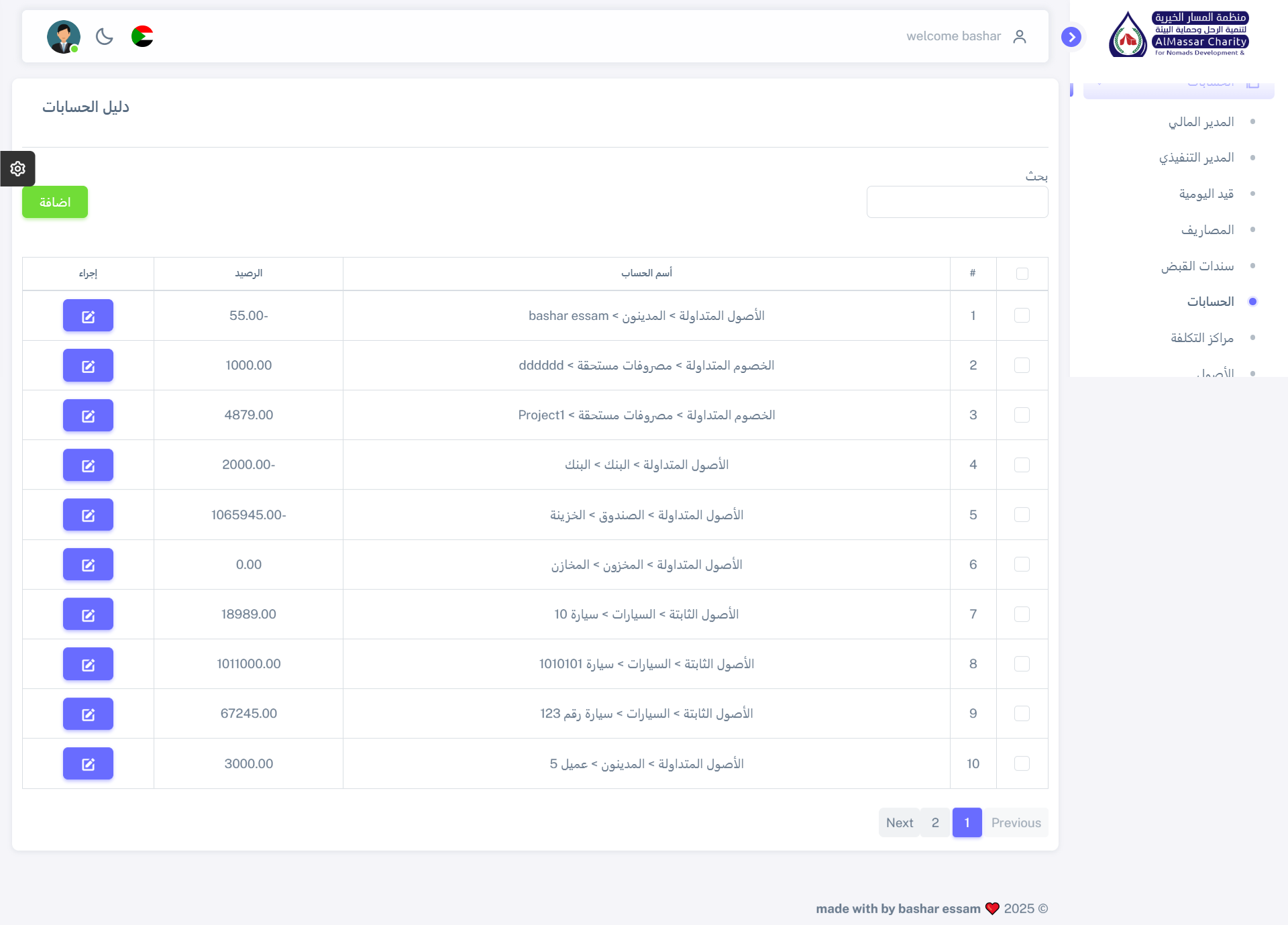1288x925 pixels.
Task: Edit the bashar essam account row
Action: [88, 316]
